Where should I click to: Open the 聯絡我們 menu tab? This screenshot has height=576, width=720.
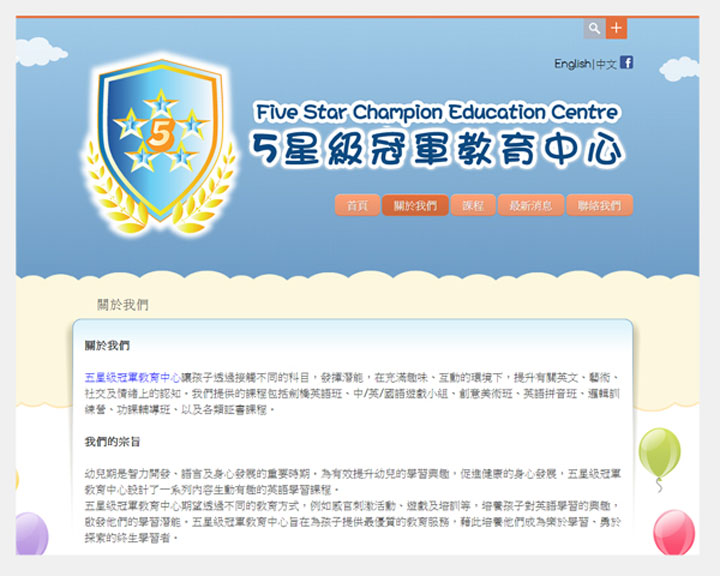(600, 205)
